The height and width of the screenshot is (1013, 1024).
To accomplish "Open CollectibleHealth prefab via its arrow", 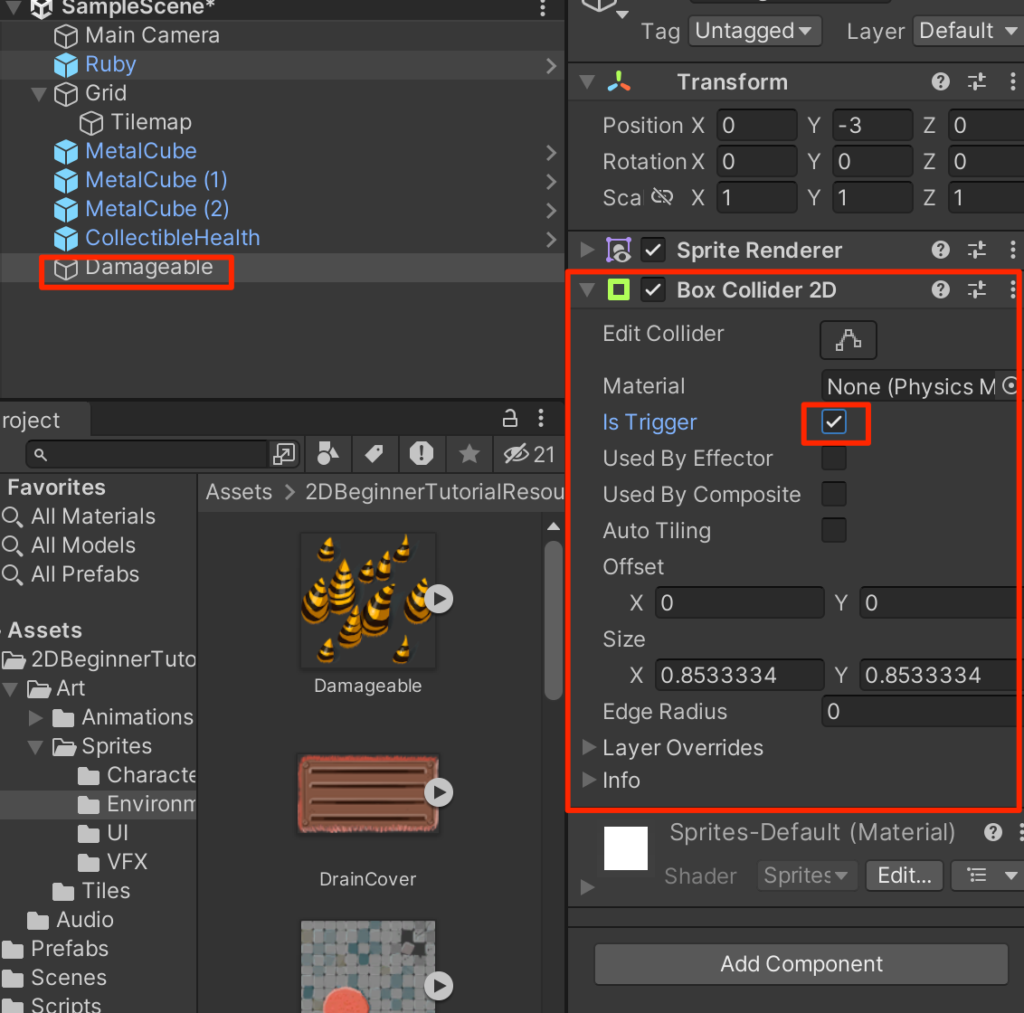I will 551,239.
